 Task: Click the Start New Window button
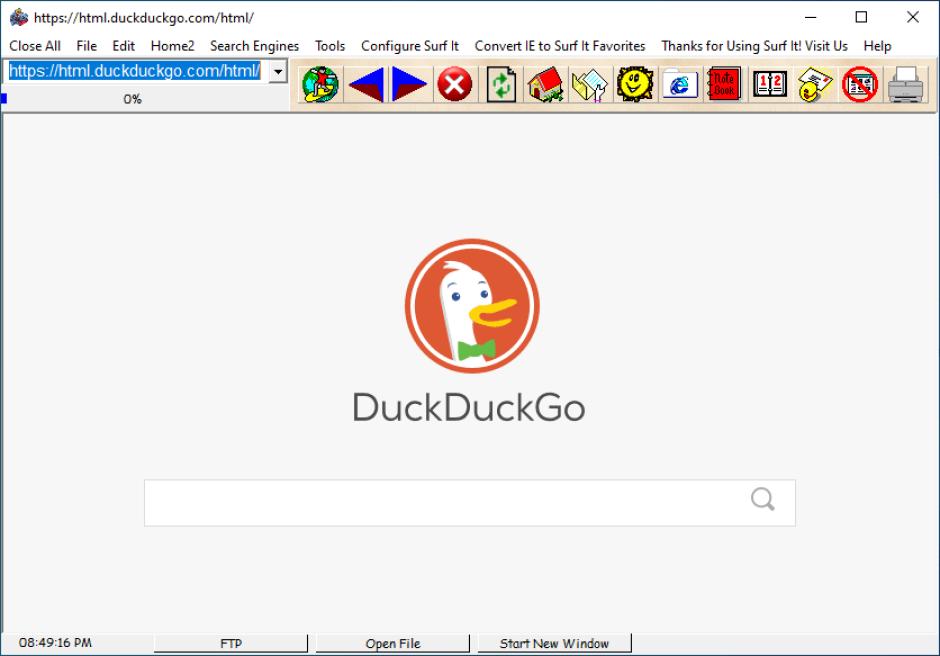555,643
